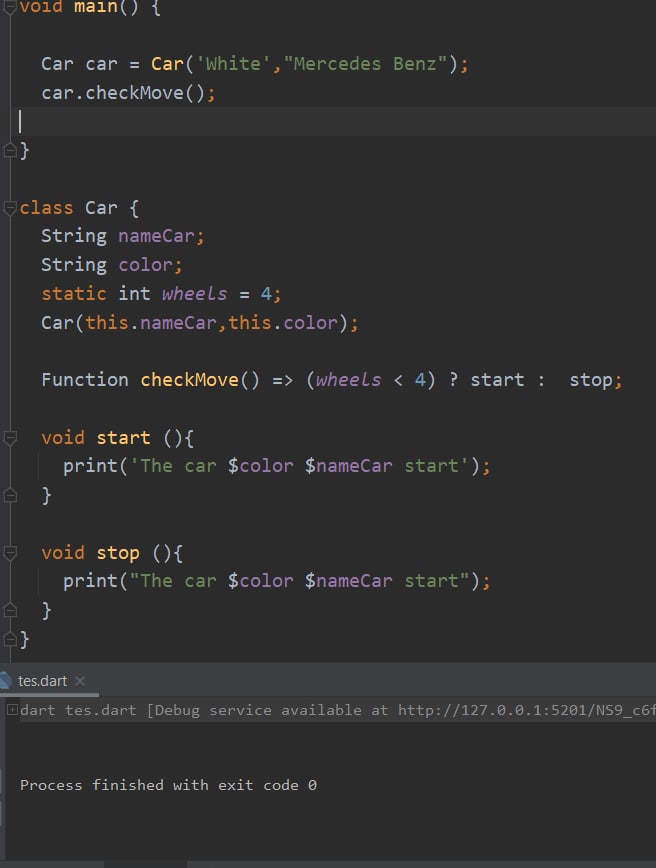This screenshot has height=868, width=656.
Task: Click the checkMove function name in declaration
Action: pyautogui.click(x=189, y=380)
